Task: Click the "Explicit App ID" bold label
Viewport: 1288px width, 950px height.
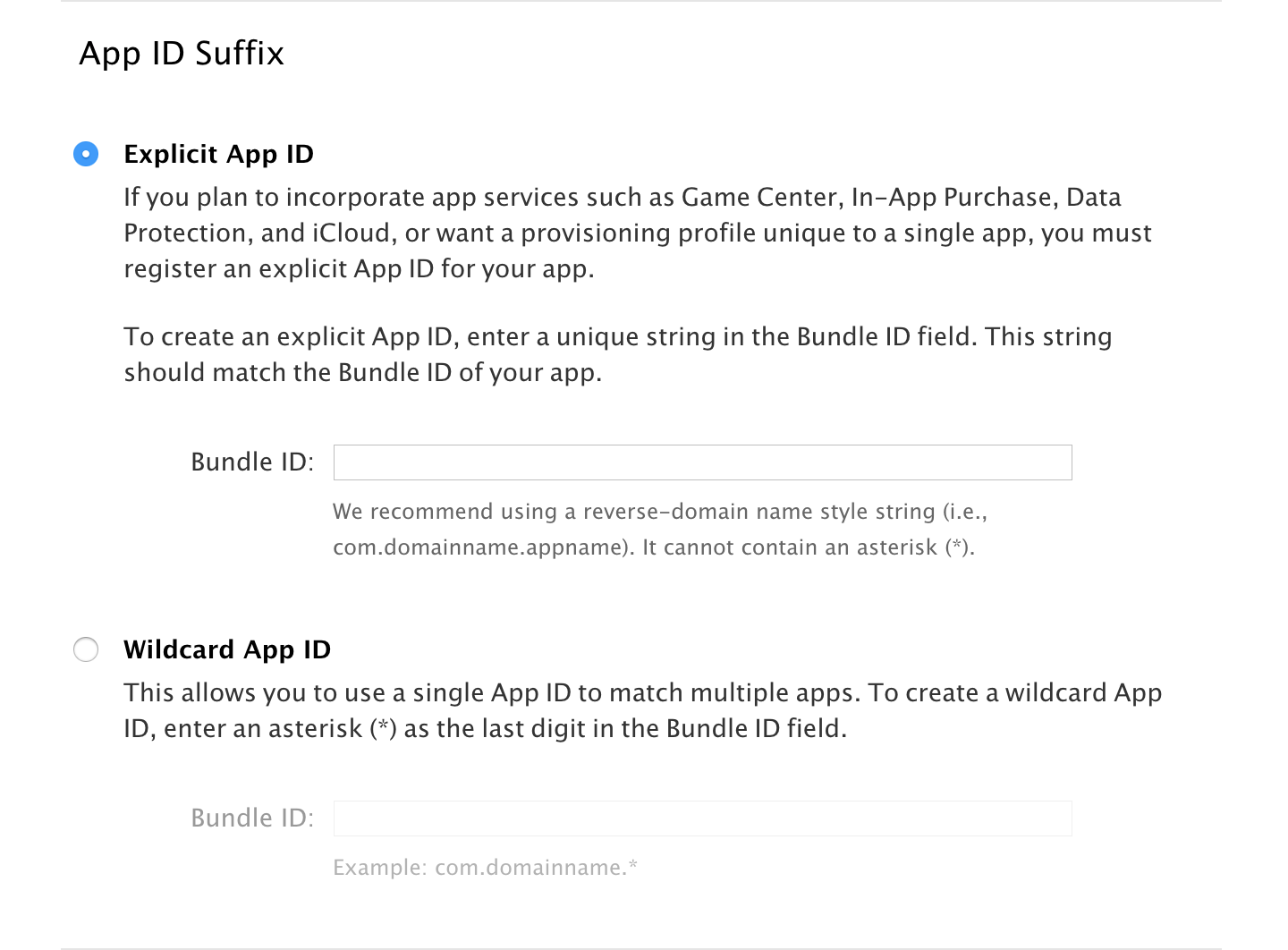Action: point(218,154)
